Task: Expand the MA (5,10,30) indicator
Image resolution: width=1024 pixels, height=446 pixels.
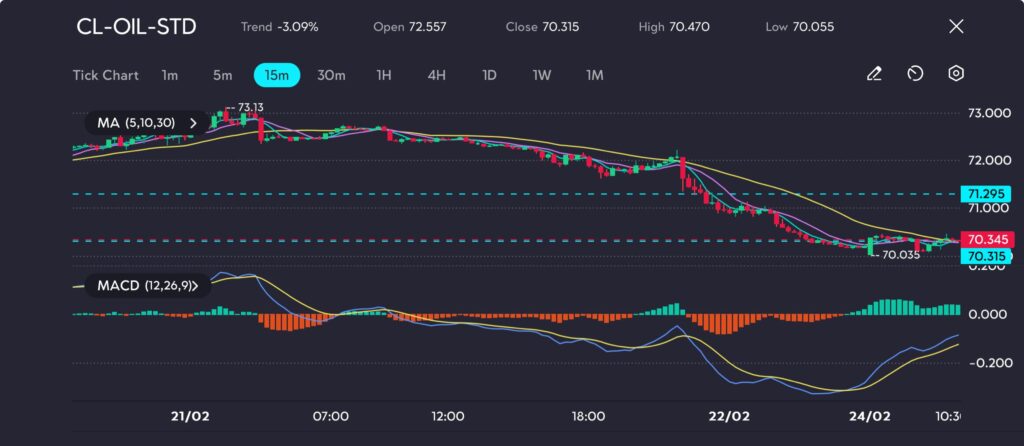Action: pyautogui.click(x=148, y=123)
